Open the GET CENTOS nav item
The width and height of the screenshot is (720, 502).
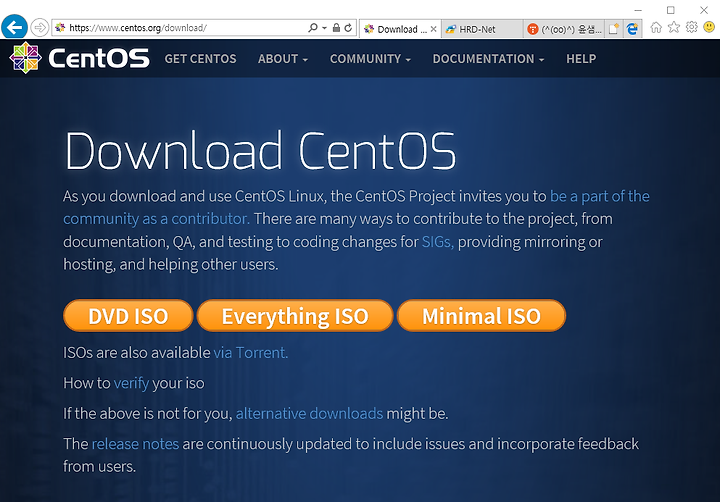click(x=200, y=59)
